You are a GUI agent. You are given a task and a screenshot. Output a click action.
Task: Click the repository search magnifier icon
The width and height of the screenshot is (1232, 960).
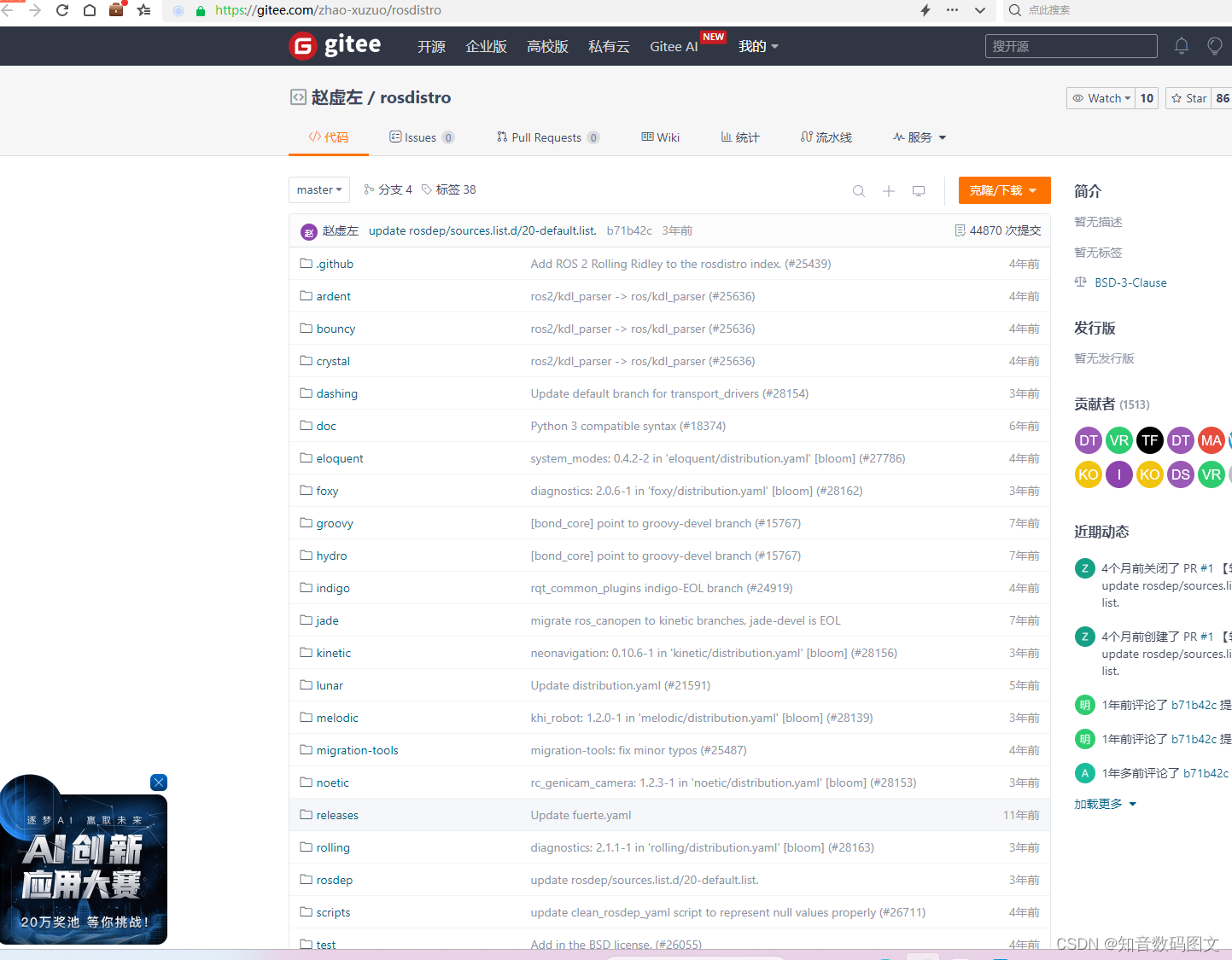click(x=859, y=191)
